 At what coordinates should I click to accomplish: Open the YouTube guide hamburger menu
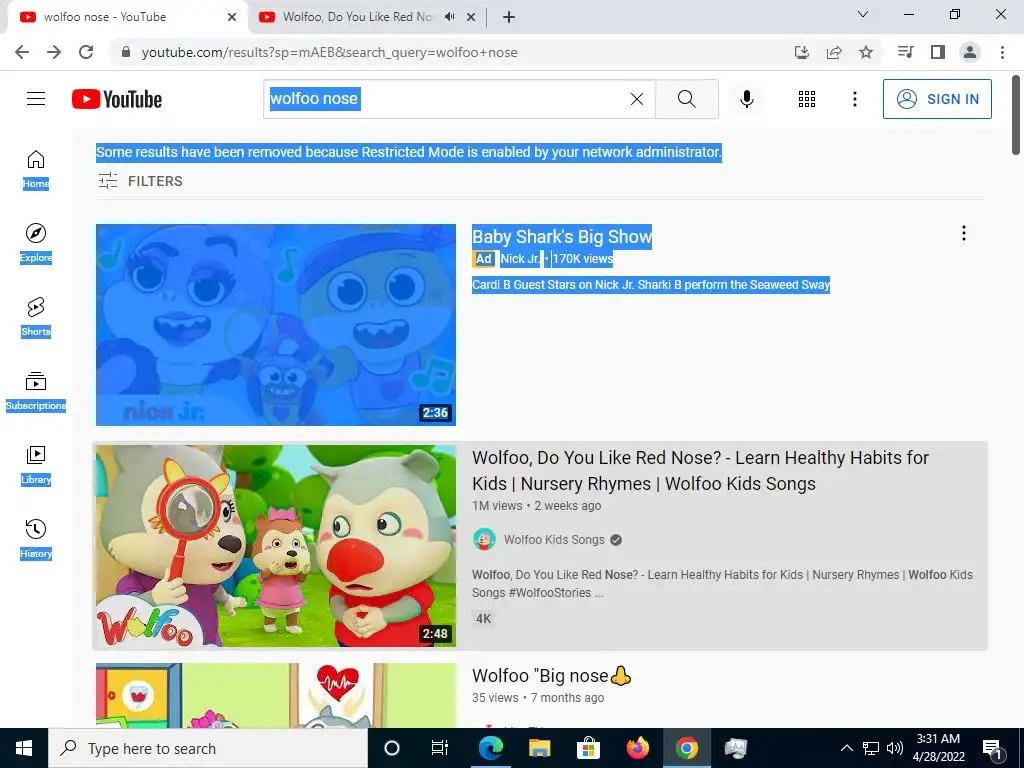click(36, 99)
